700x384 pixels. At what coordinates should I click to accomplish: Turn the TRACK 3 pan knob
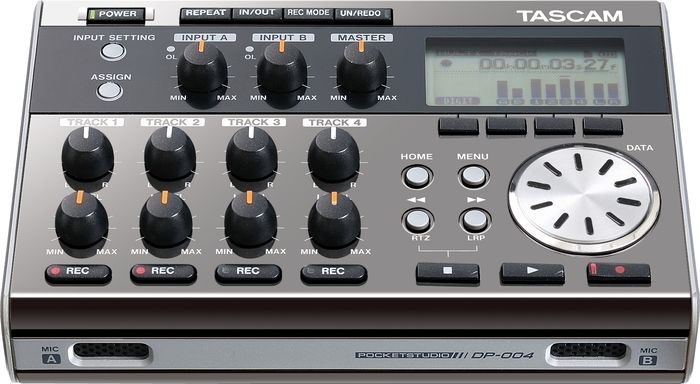pyautogui.click(x=252, y=155)
